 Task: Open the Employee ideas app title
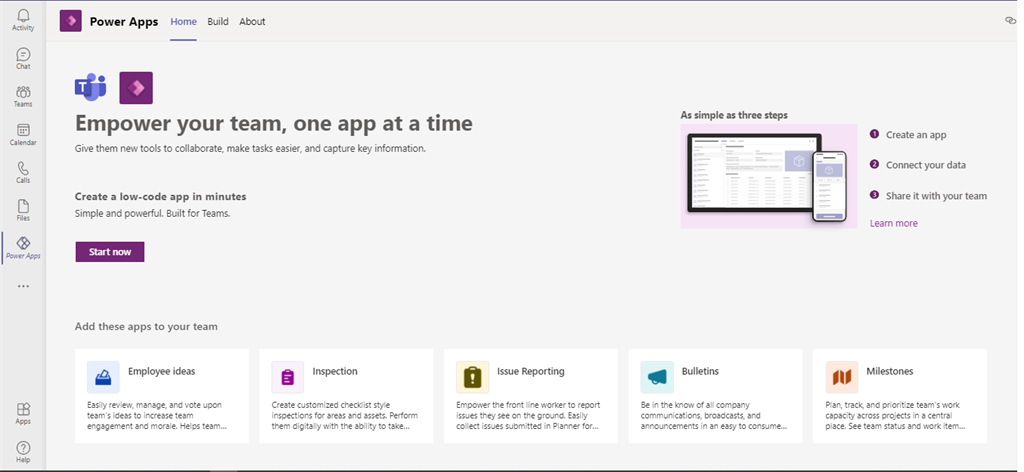[x=161, y=371]
